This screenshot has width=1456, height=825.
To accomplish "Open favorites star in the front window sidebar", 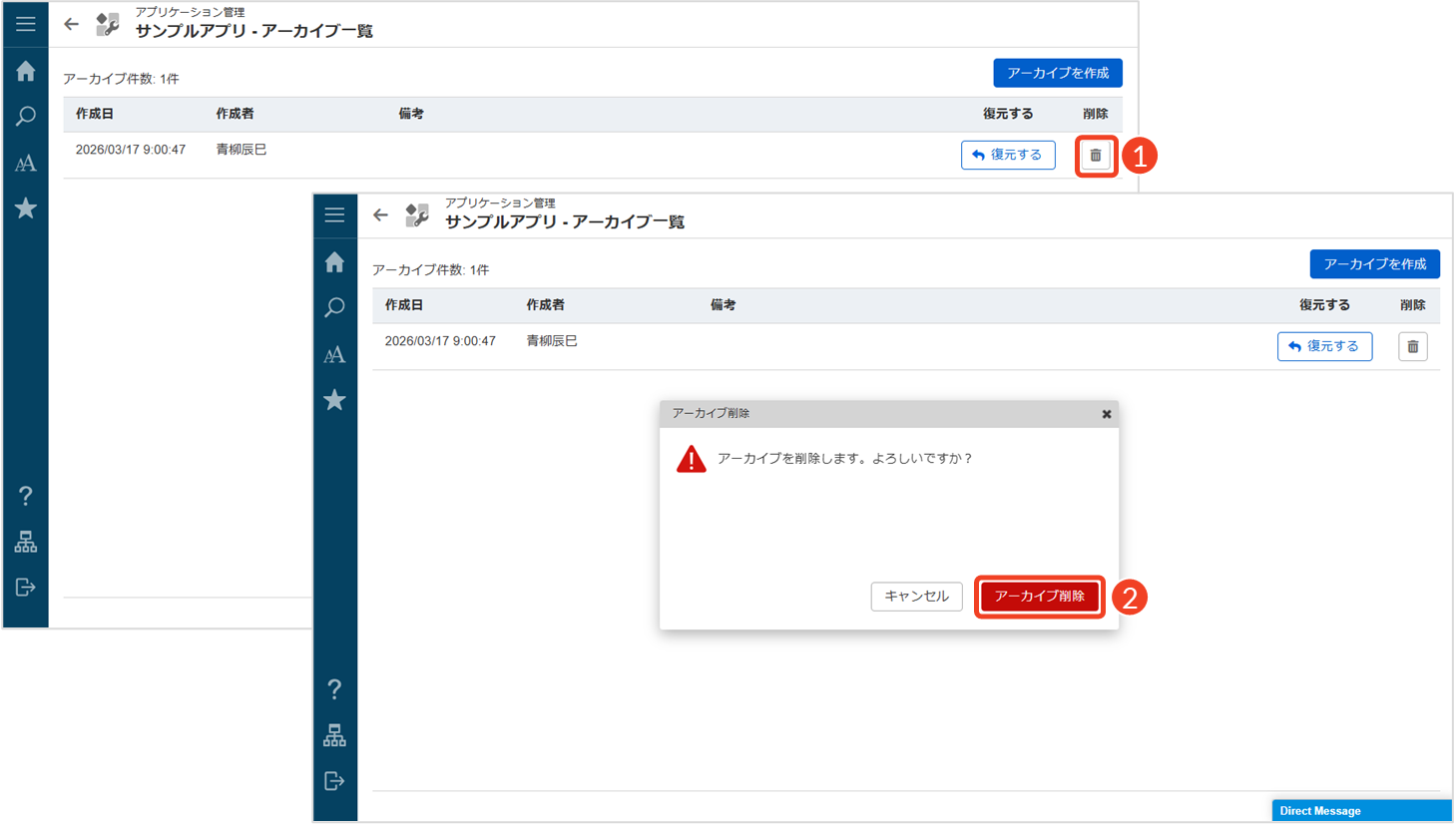I will [334, 401].
